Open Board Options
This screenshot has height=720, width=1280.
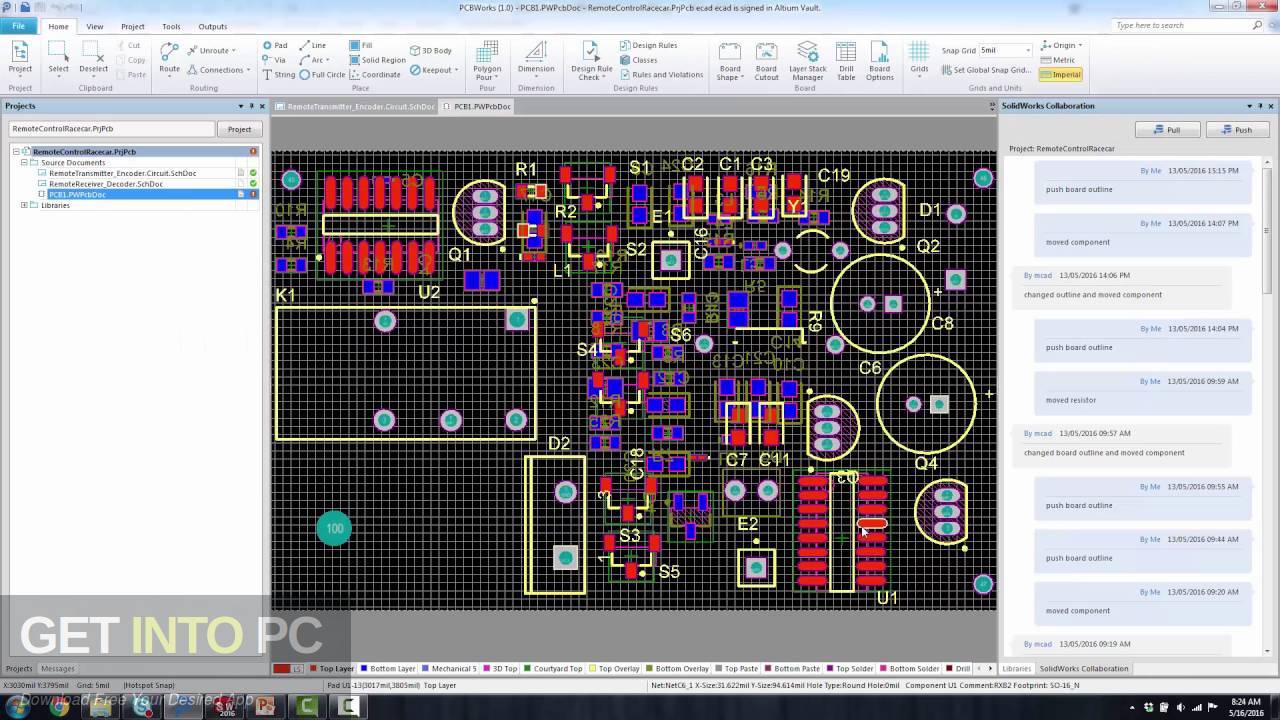pyautogui.click(x=880, y=62)
